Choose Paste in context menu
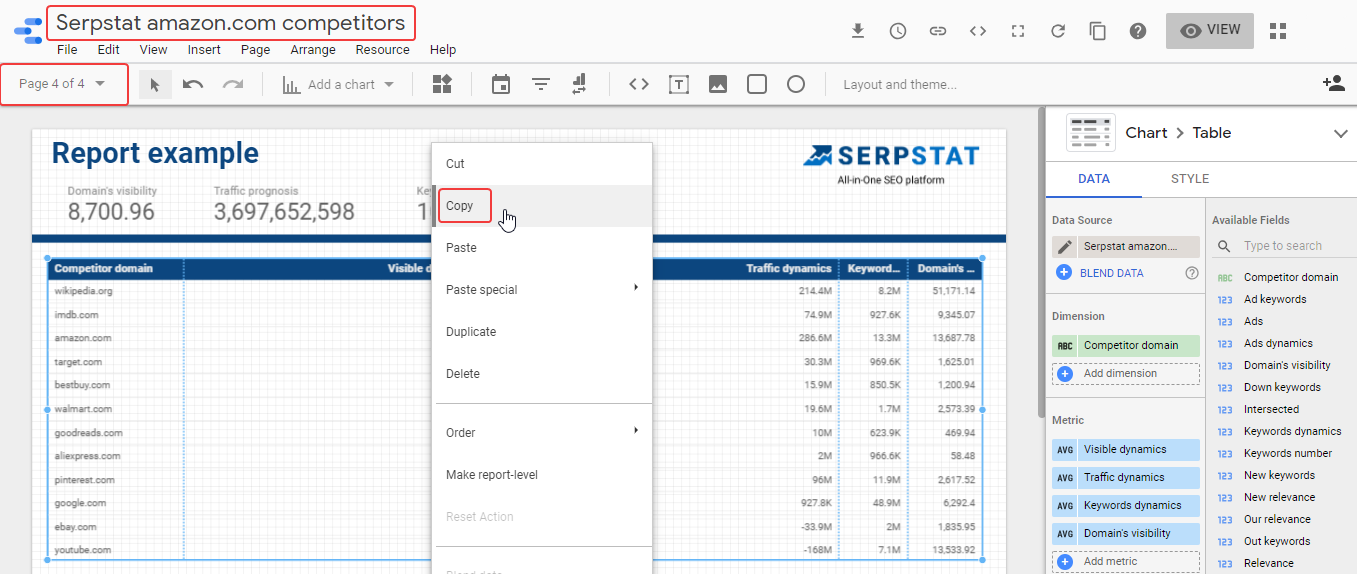This screenshot has width=1357, height=574. tap(542, 248)
